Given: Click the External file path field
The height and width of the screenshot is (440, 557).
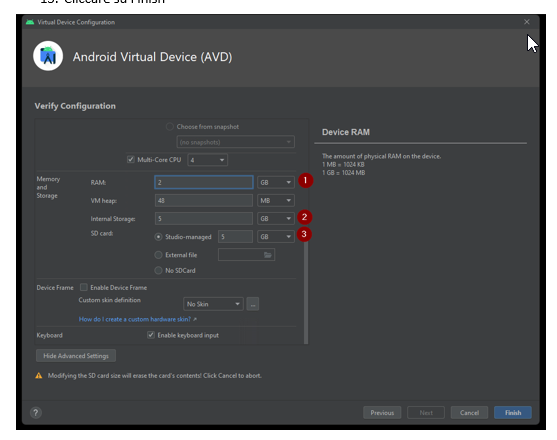Looking at the screenshot, I should 246,255.
